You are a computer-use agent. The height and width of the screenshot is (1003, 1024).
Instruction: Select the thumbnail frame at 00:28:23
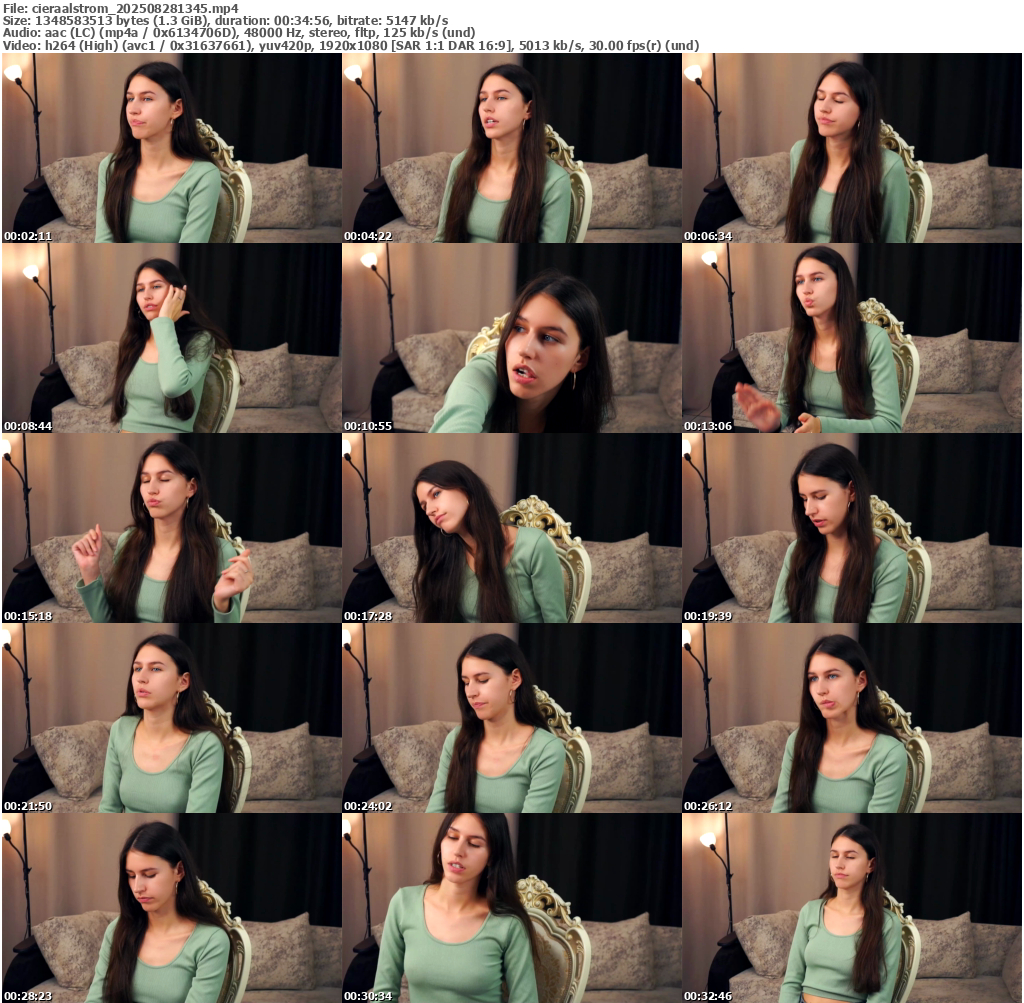(172, 908)
